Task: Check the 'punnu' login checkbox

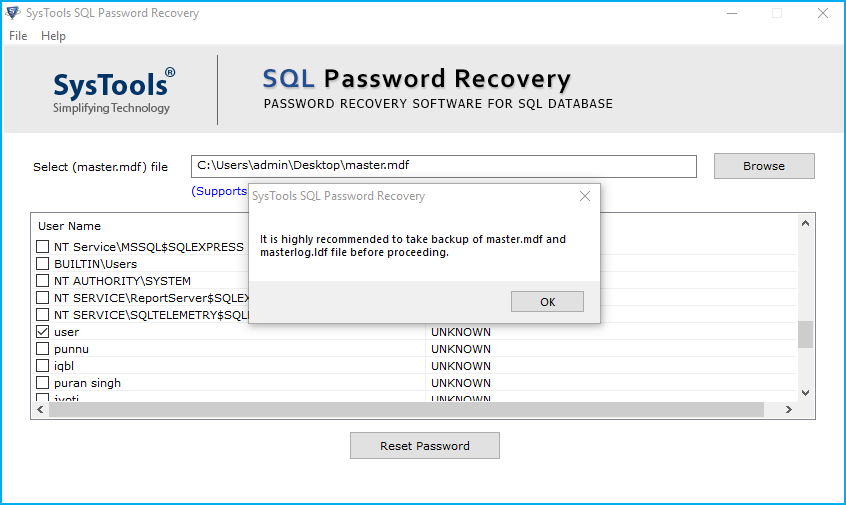Action: coord(43,349)
